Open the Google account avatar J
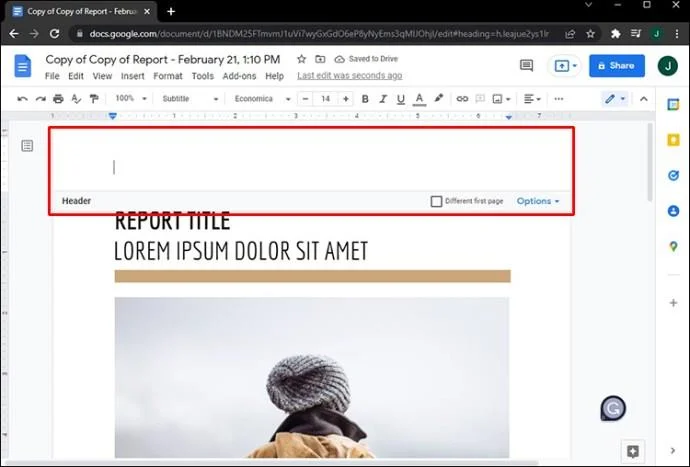Image resolution: width=690 pixels, height=467 pixels. [668, 66]
